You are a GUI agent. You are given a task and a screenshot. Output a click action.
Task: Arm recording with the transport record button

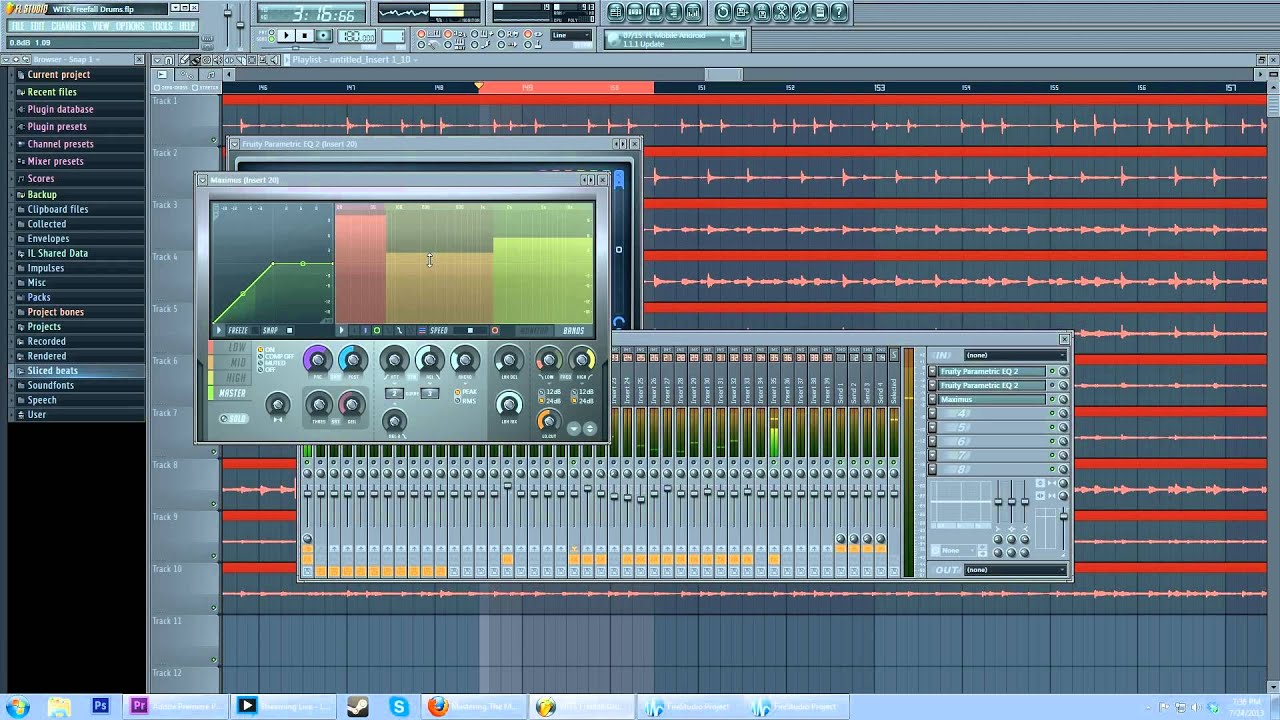point(323,36)
